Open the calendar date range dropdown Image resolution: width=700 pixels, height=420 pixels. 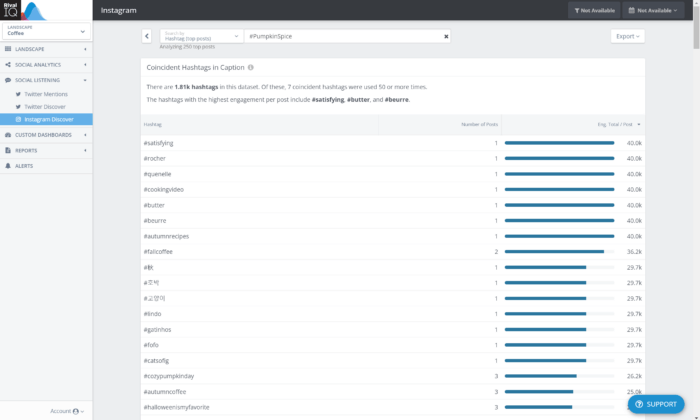point(657,10)
